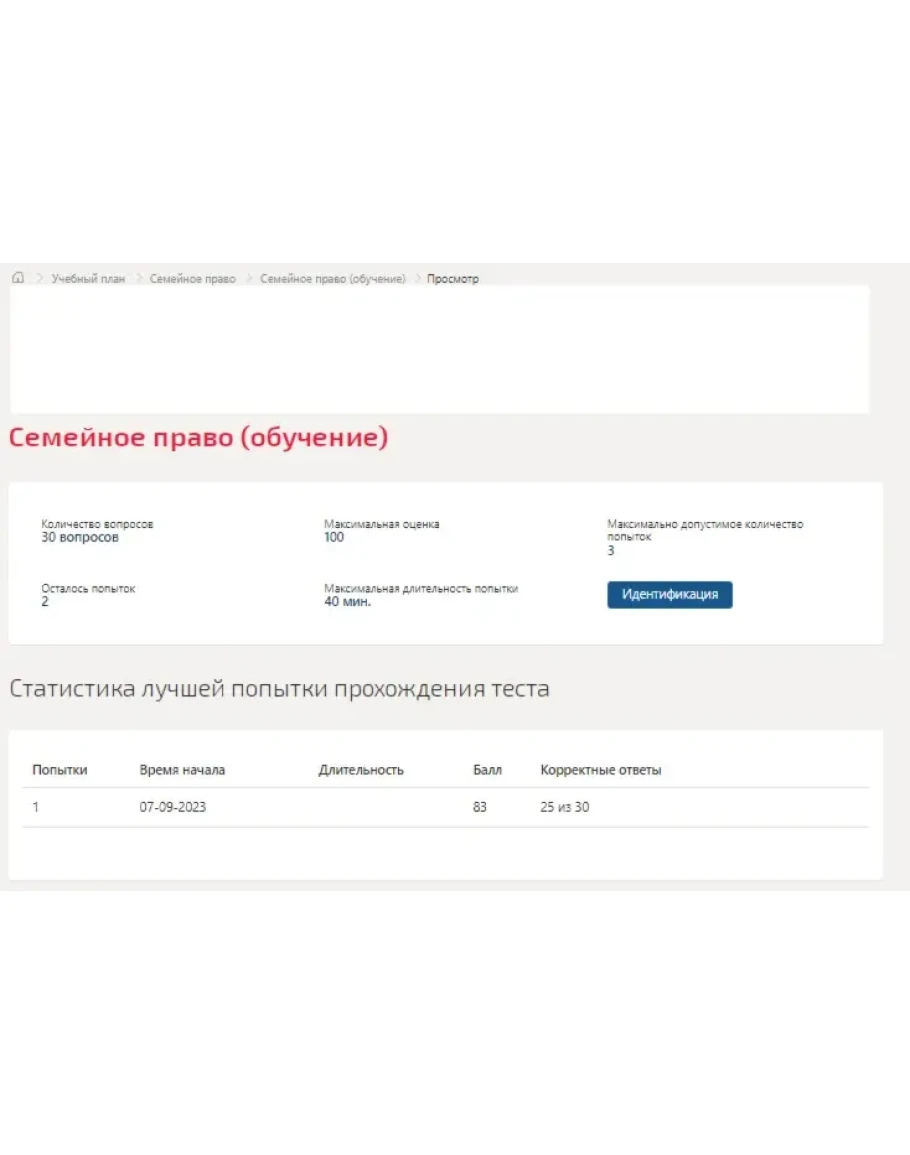This screenshot has height=1155, width=910.
Task: Click the Длительность column header
Action: [361, 770]
